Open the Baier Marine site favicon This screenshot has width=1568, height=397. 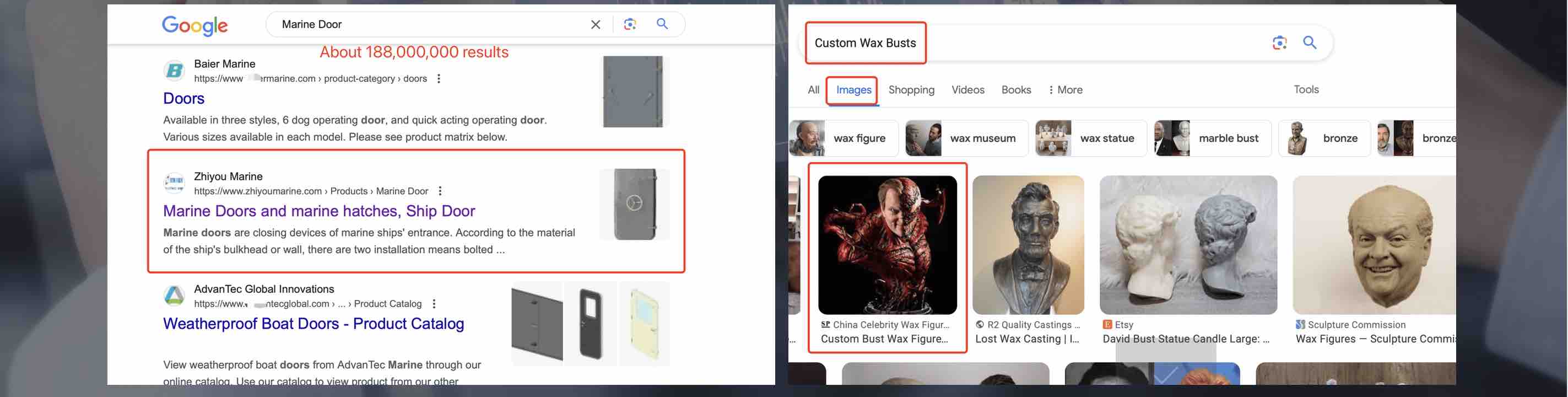coord(175,71)
